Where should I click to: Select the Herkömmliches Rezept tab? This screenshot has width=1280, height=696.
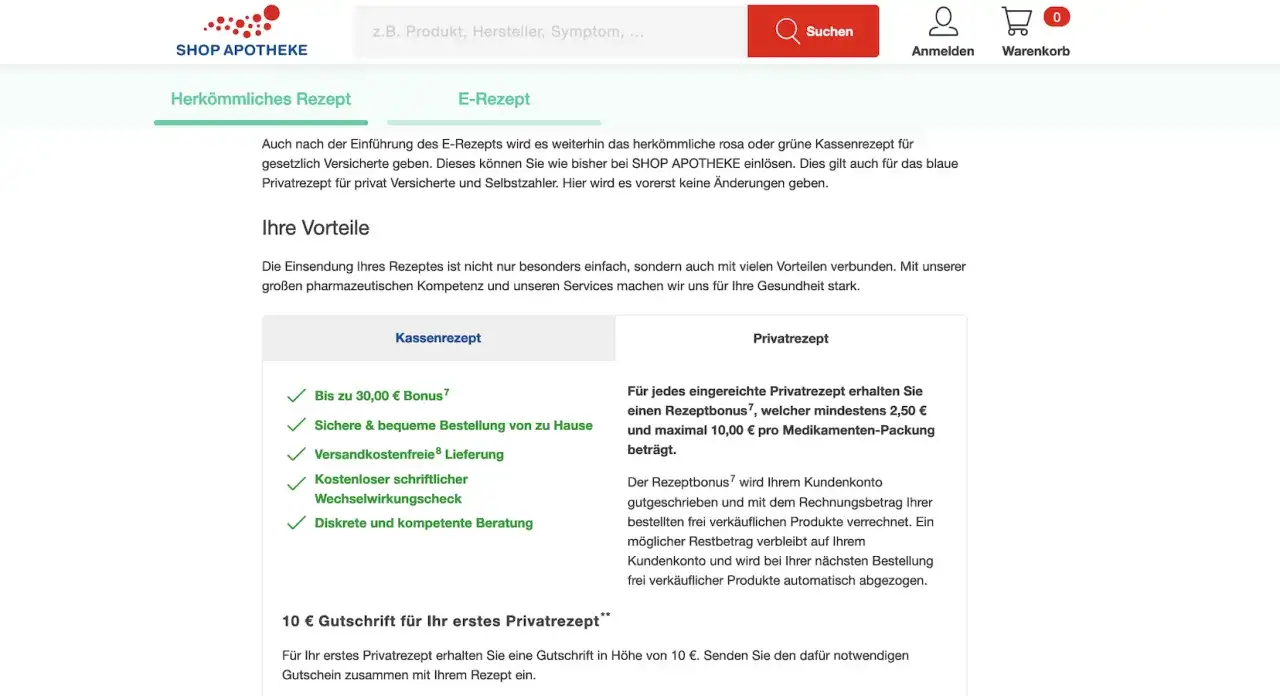[x=260, y=98]
